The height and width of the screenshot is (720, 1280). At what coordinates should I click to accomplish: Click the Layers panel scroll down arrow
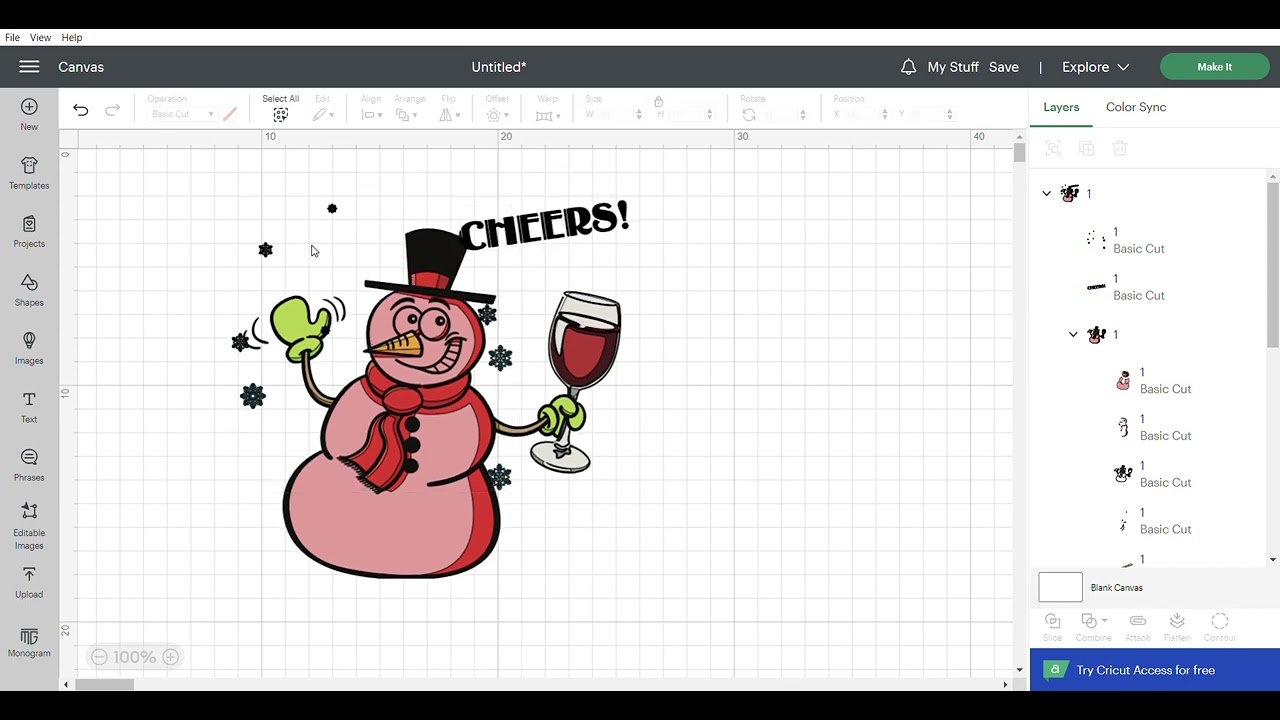pos(1272,560)
